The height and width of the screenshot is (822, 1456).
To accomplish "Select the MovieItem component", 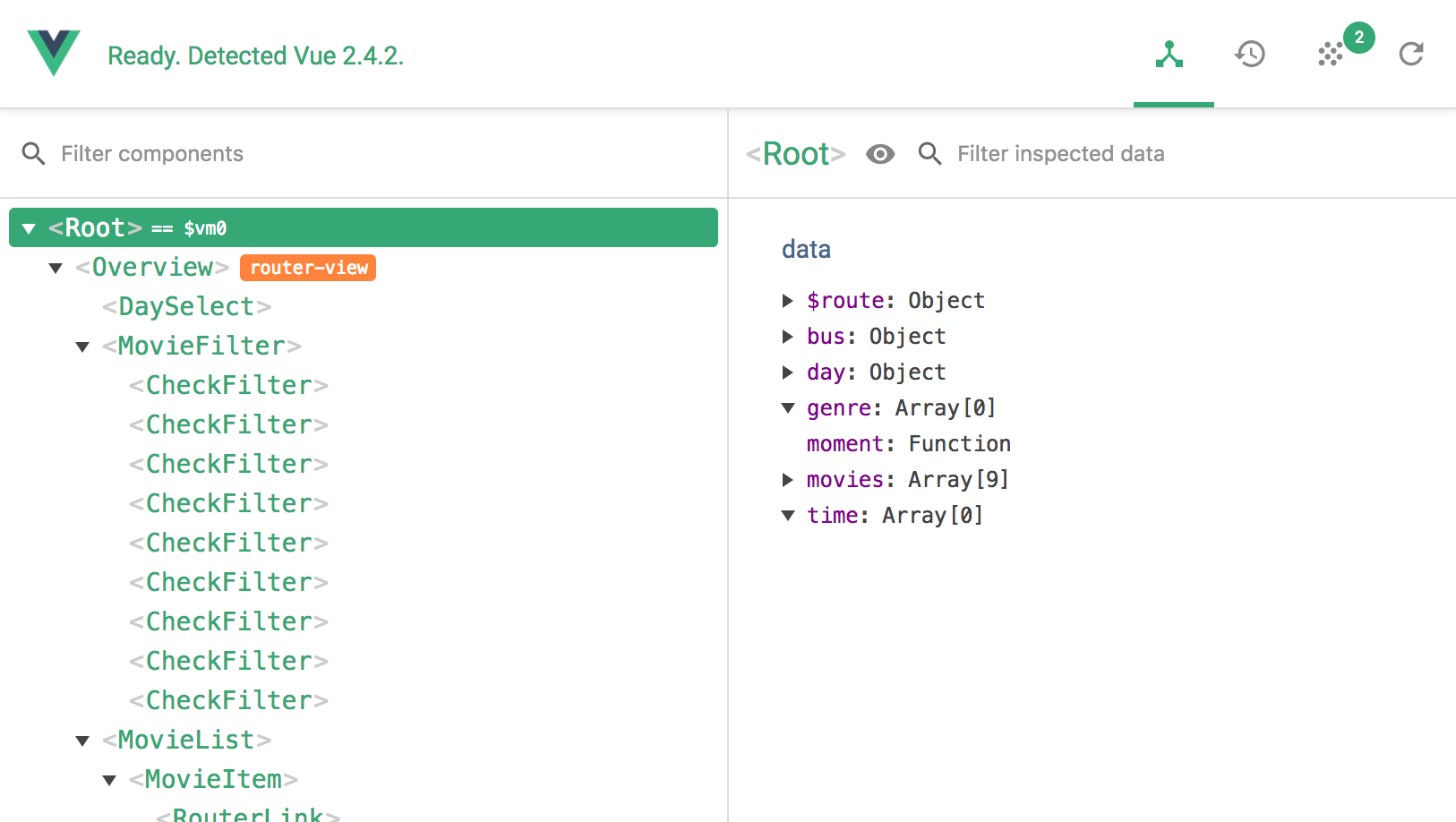I will point(213,780).
